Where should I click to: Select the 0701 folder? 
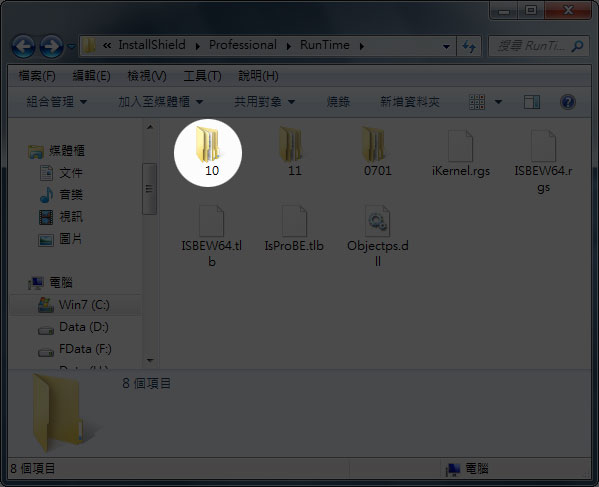pos(377,152)
